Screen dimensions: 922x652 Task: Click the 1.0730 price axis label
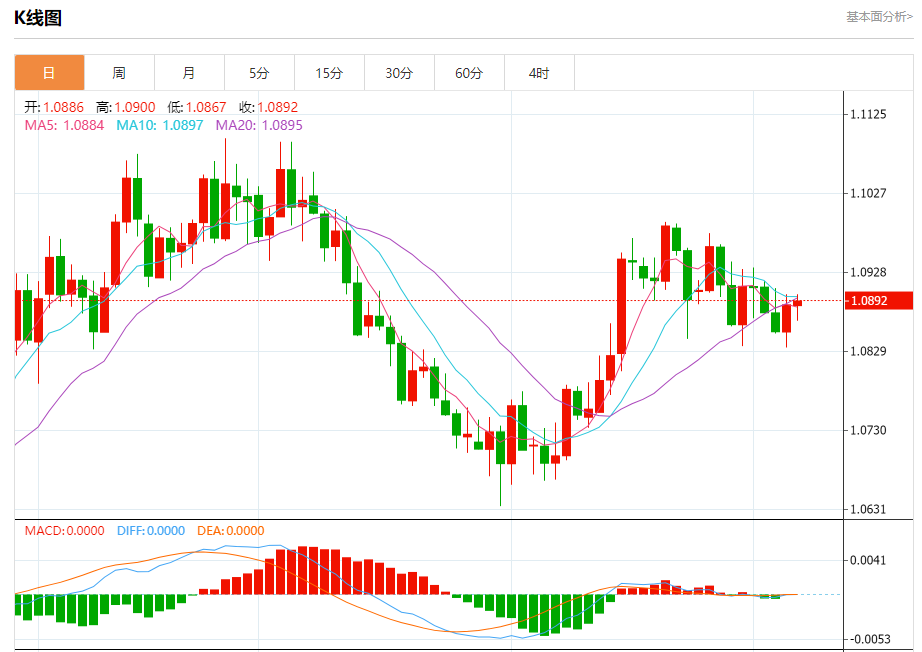point(868,430)
